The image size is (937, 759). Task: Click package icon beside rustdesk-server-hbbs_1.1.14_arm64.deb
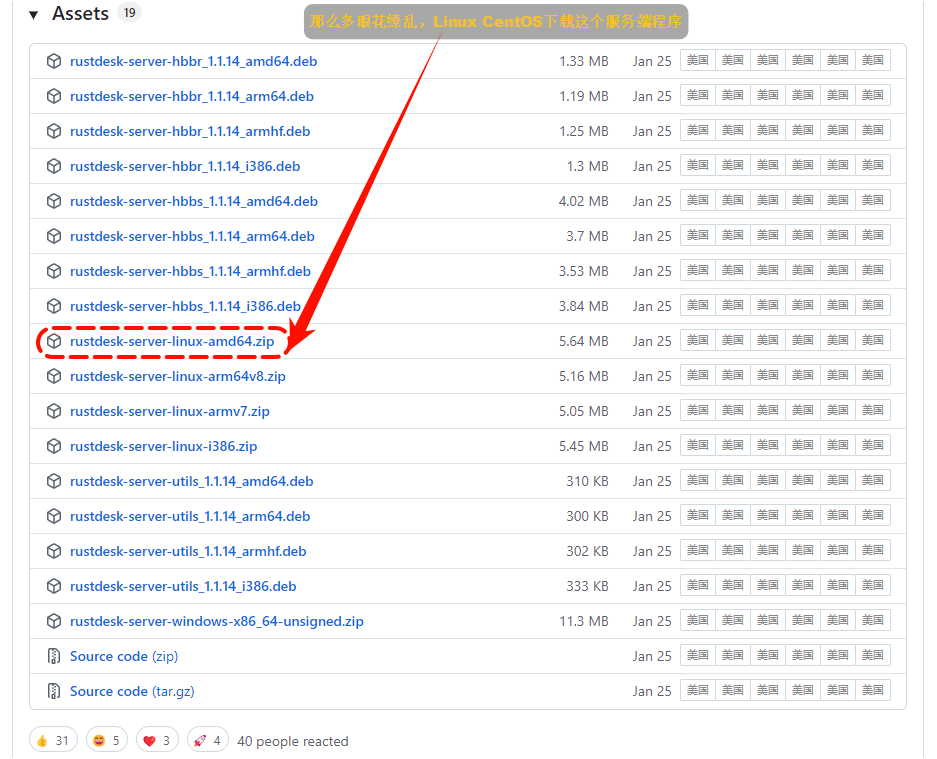click(x=54, y=236)
